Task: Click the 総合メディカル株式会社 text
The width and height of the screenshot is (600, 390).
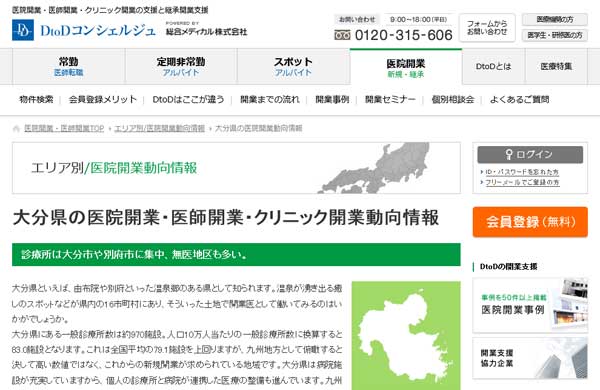Action: point(207,32)
